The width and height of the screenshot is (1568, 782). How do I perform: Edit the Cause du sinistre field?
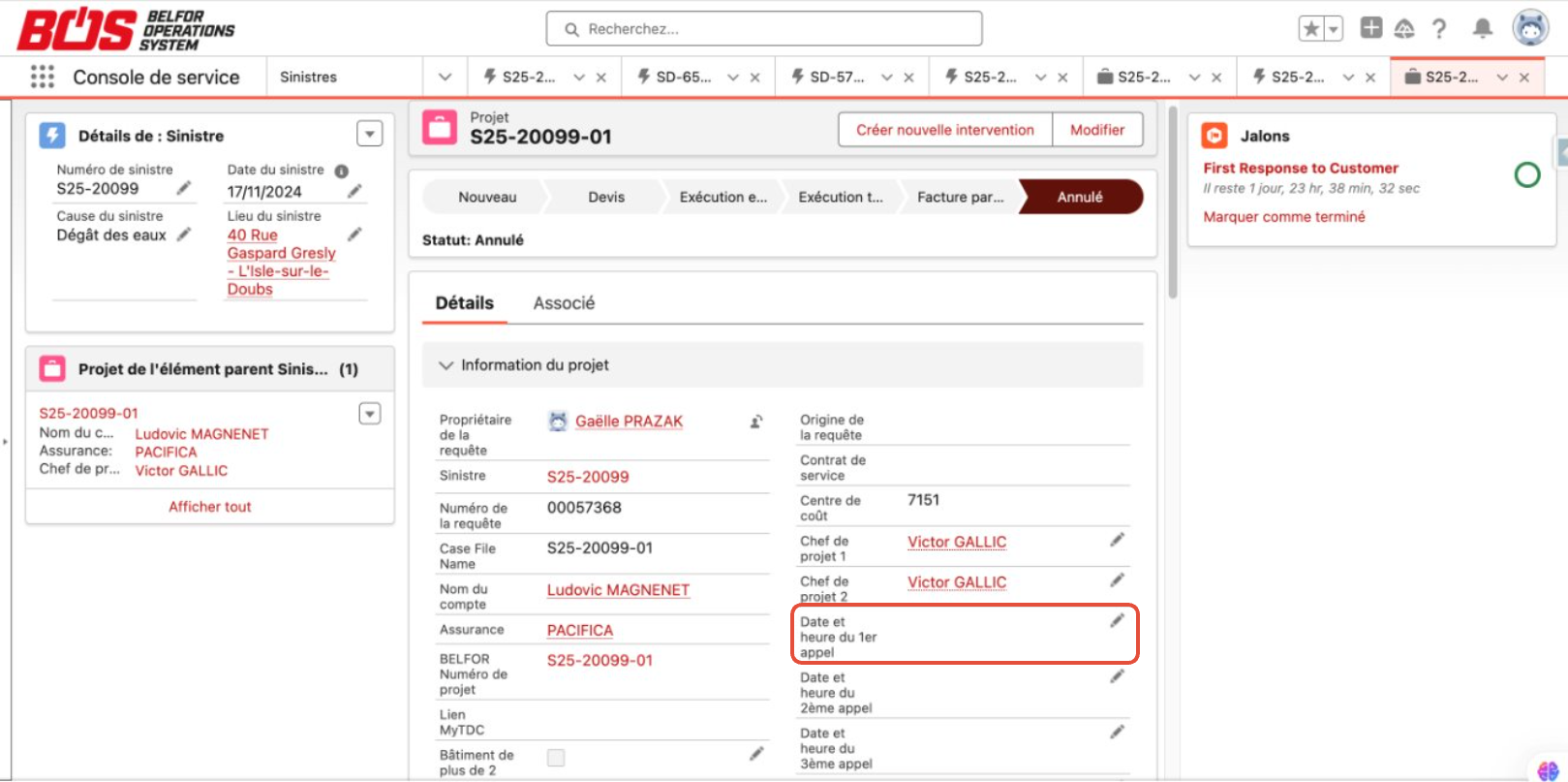click(184, 235)
